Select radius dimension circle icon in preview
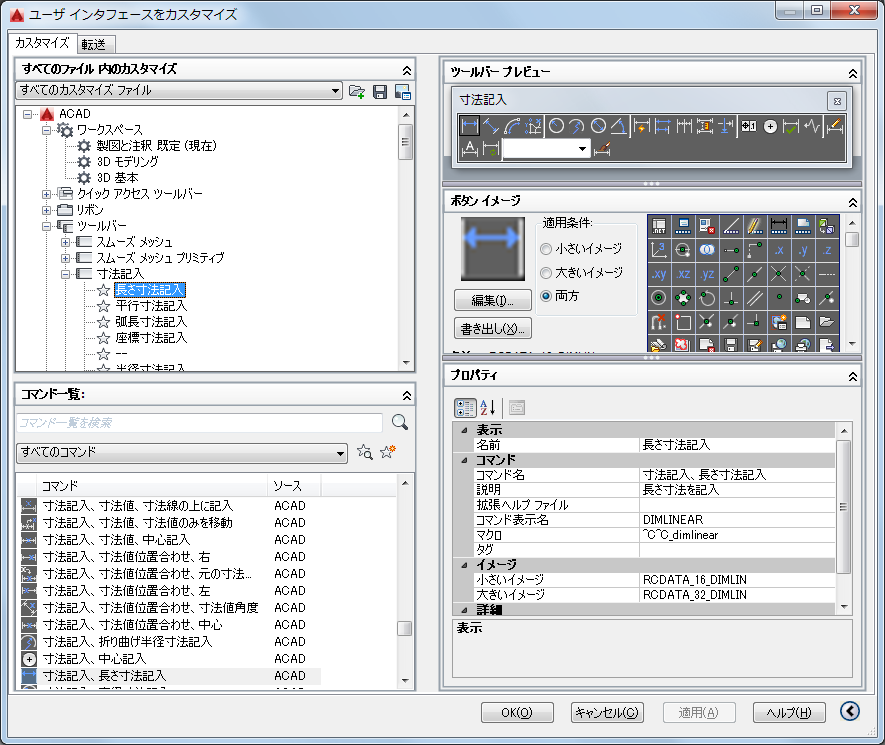 pos(557,126)
